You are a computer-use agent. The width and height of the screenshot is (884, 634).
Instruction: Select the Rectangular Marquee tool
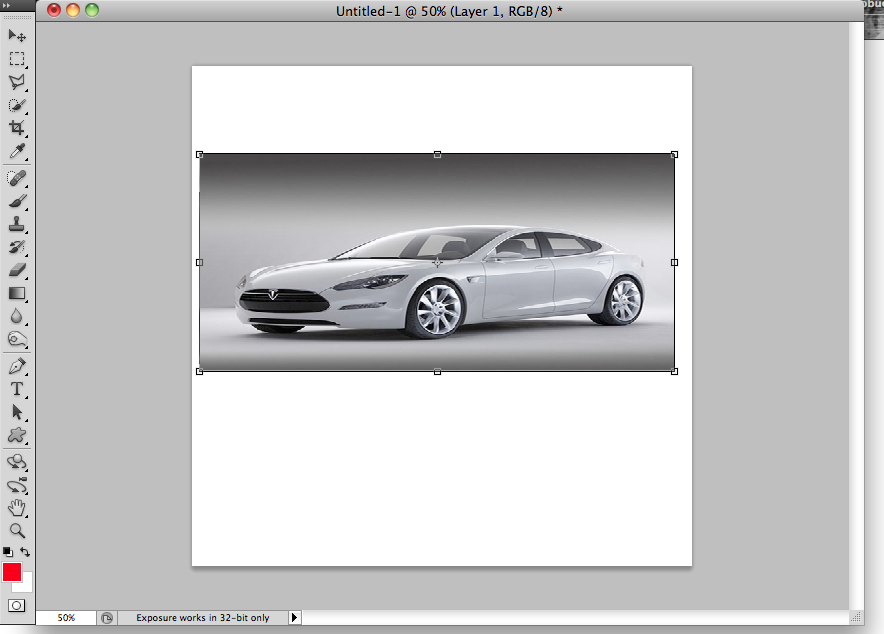[17, 59]
